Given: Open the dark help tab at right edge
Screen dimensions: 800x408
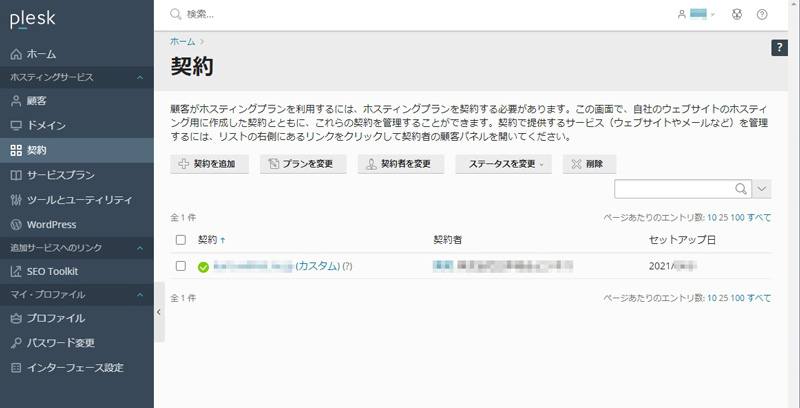Looking at the screenshot, I should (x=780, y=48).
